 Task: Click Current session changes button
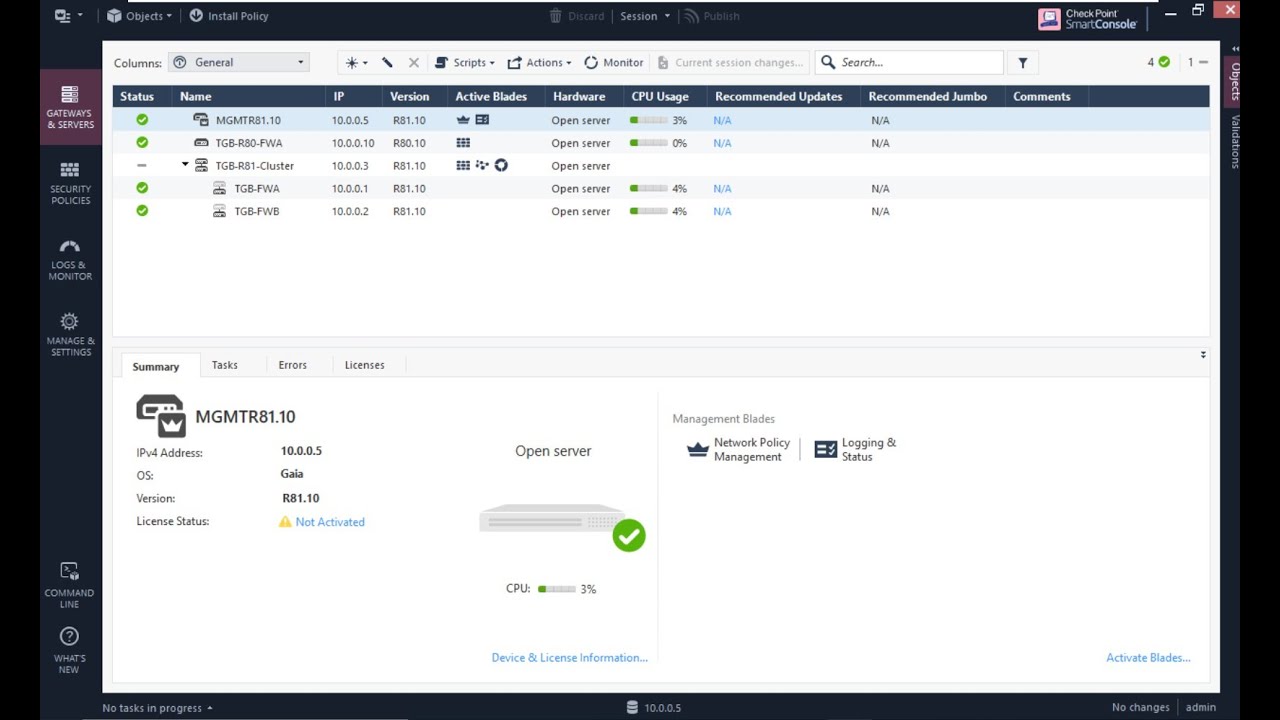click(x=730, y=62)
